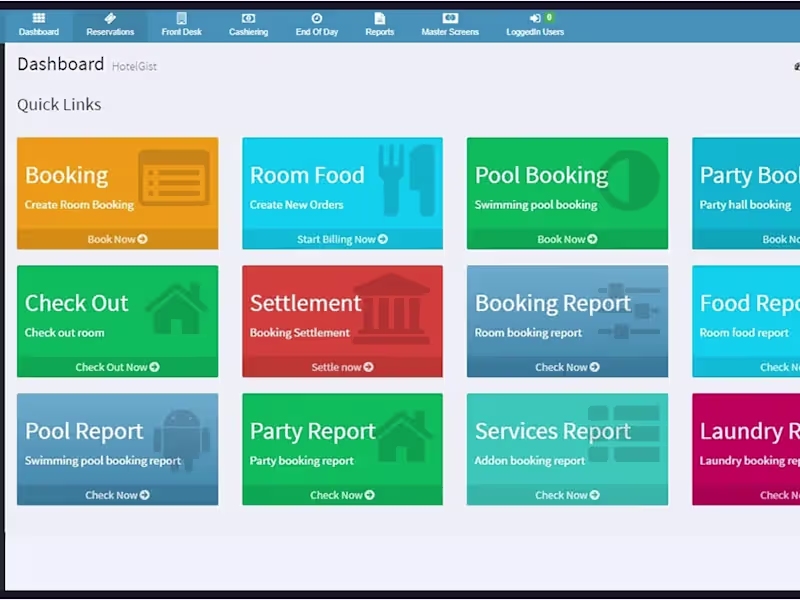Open the Reservations menu label
800x600 pixels.
(x=110, y=32)
